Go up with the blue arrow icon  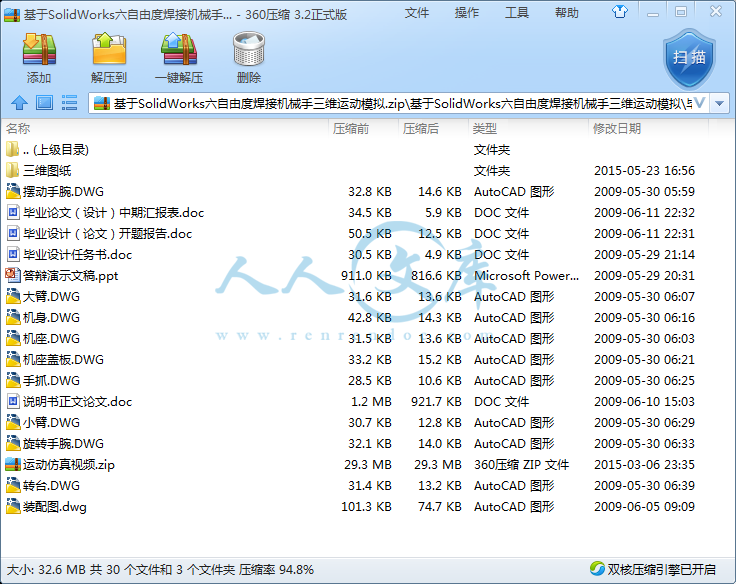[x=19, y=102]
